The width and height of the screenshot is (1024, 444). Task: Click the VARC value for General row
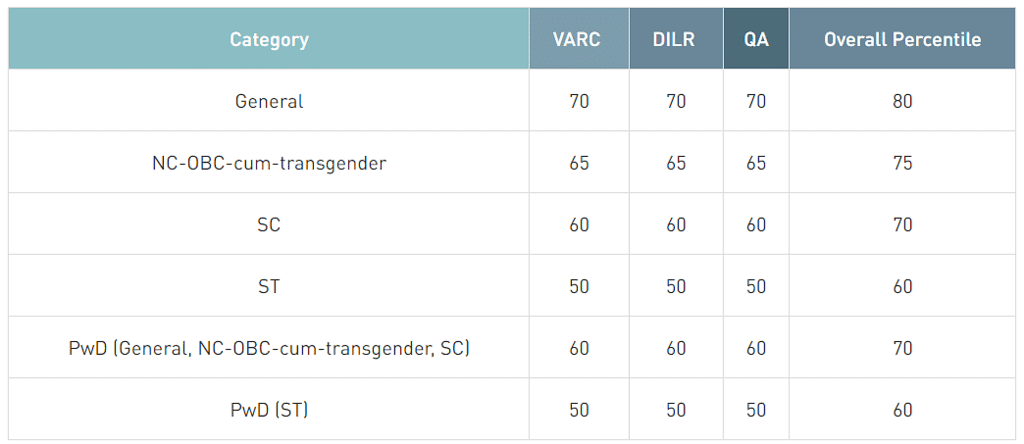[579, 101]
